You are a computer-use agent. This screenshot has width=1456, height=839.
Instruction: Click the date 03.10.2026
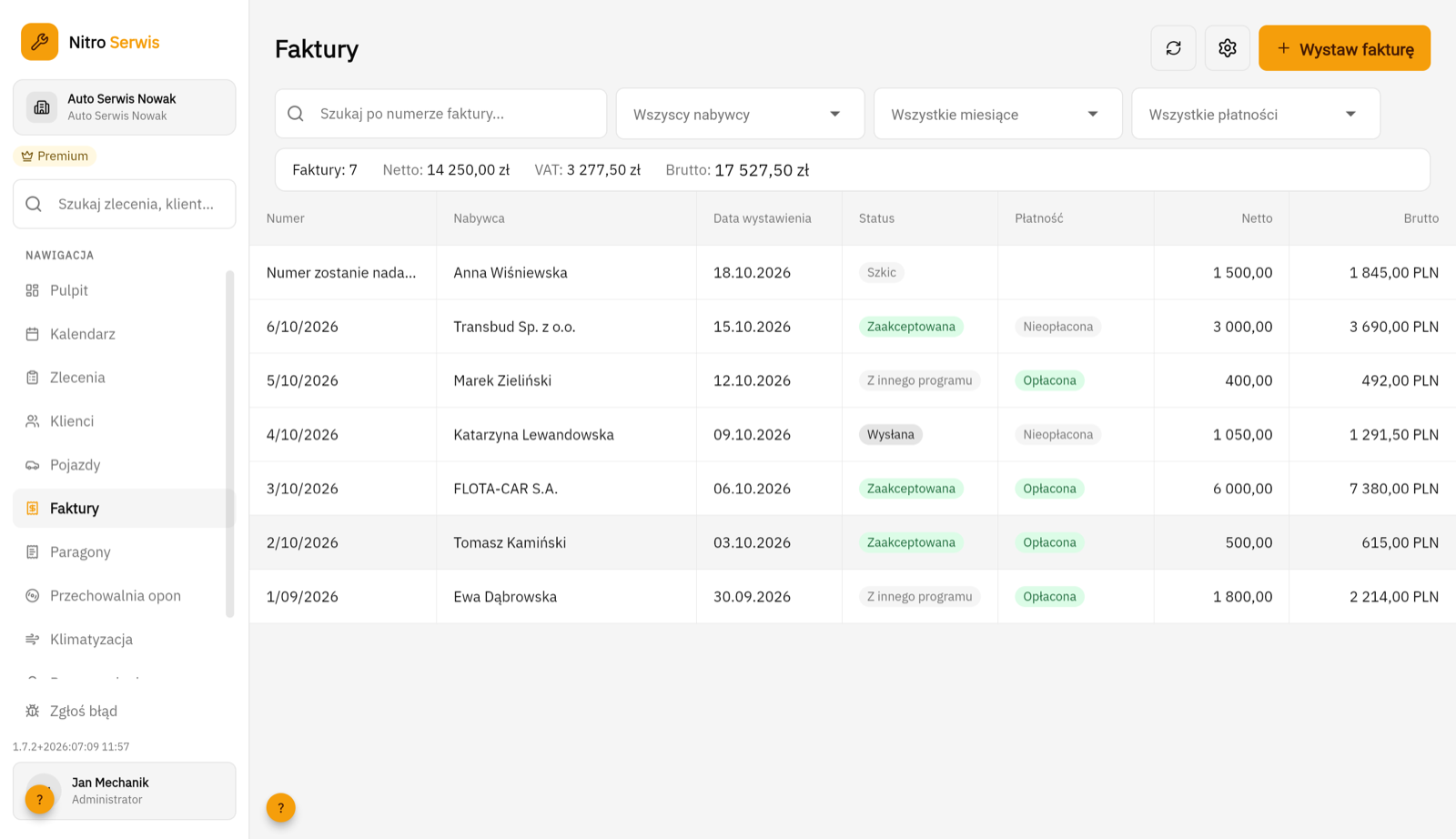tap(752, 542)
